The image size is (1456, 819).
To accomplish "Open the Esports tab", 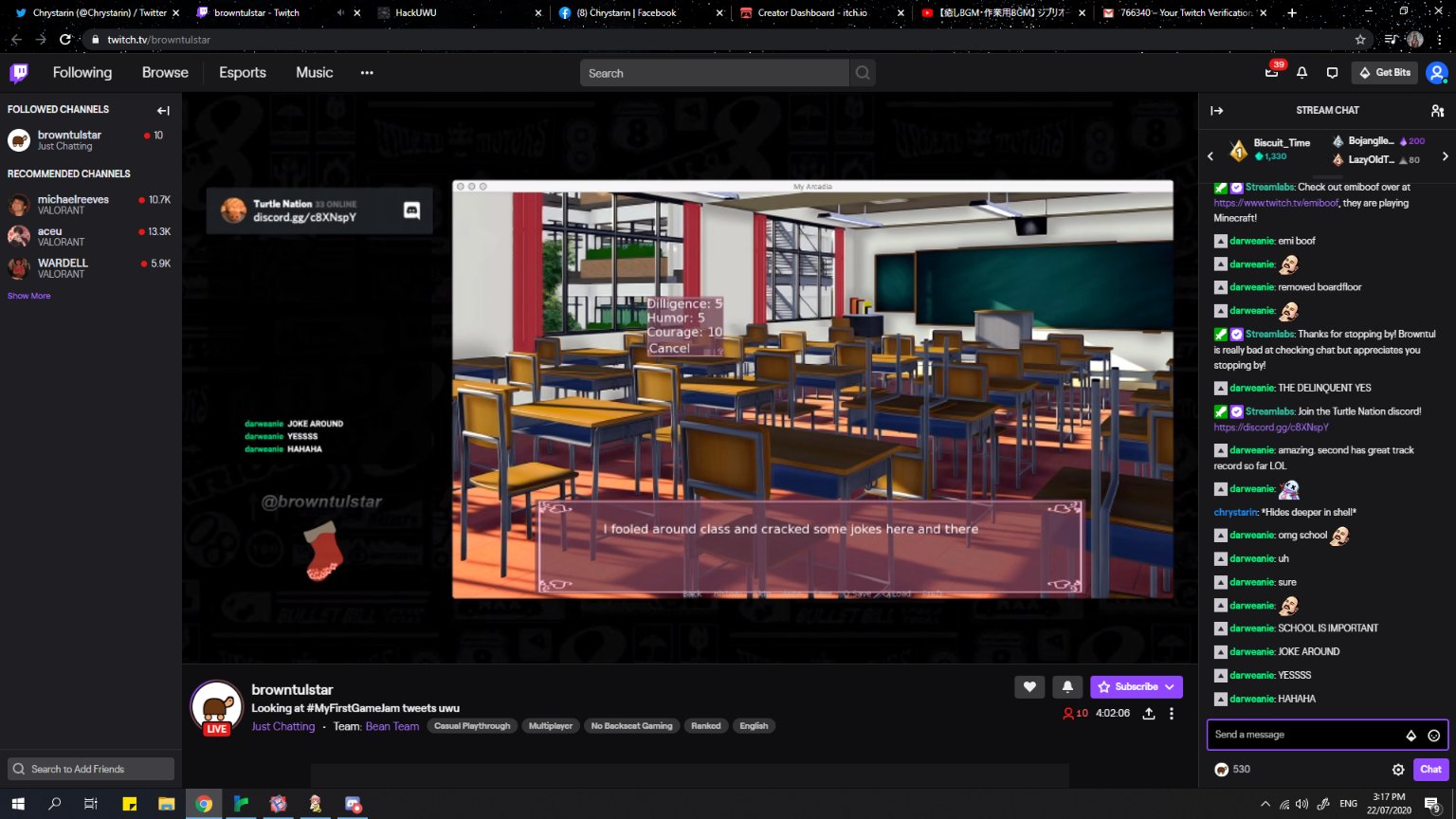I will tap(243, 73).
